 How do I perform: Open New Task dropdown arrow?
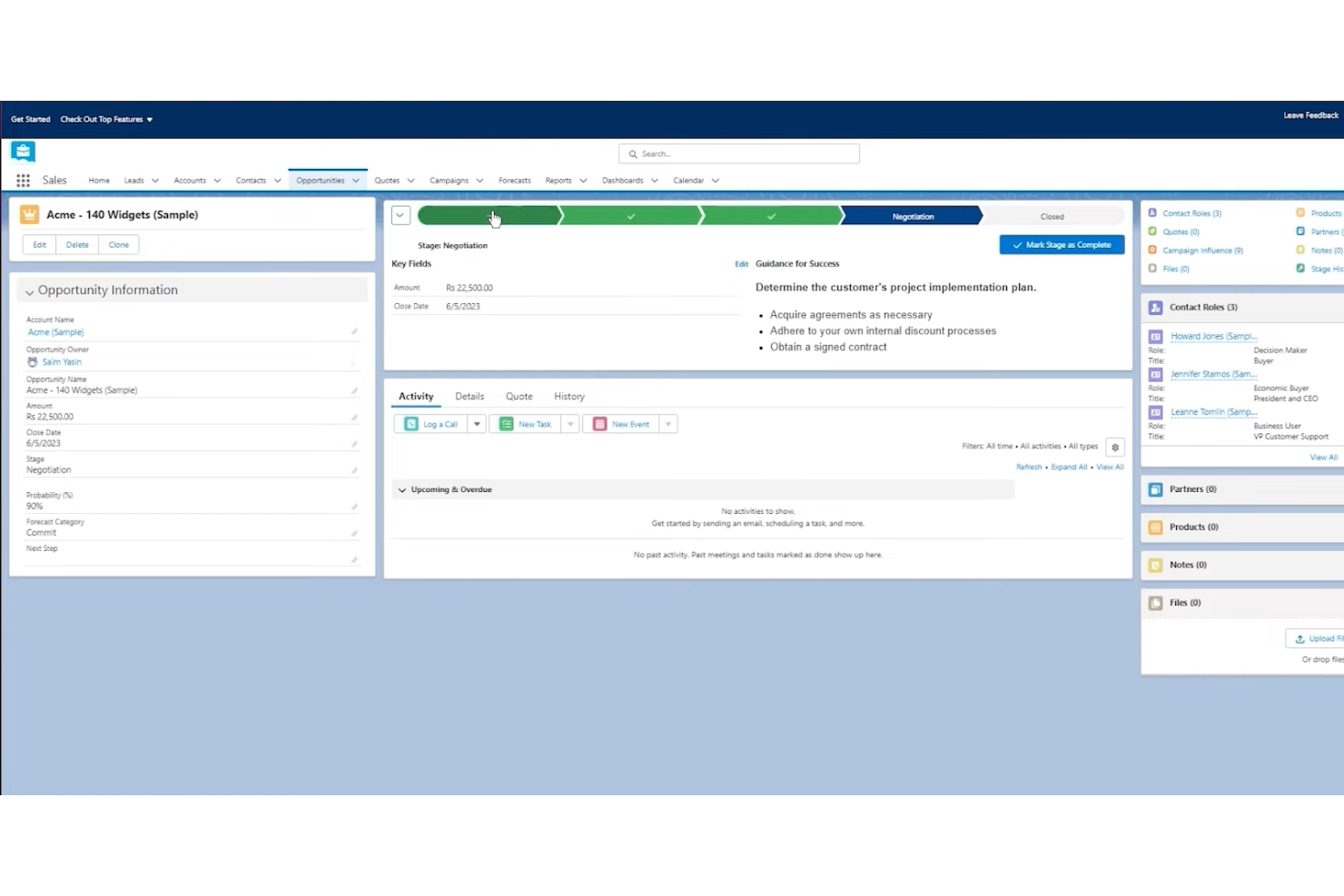(x=570, y=424)
